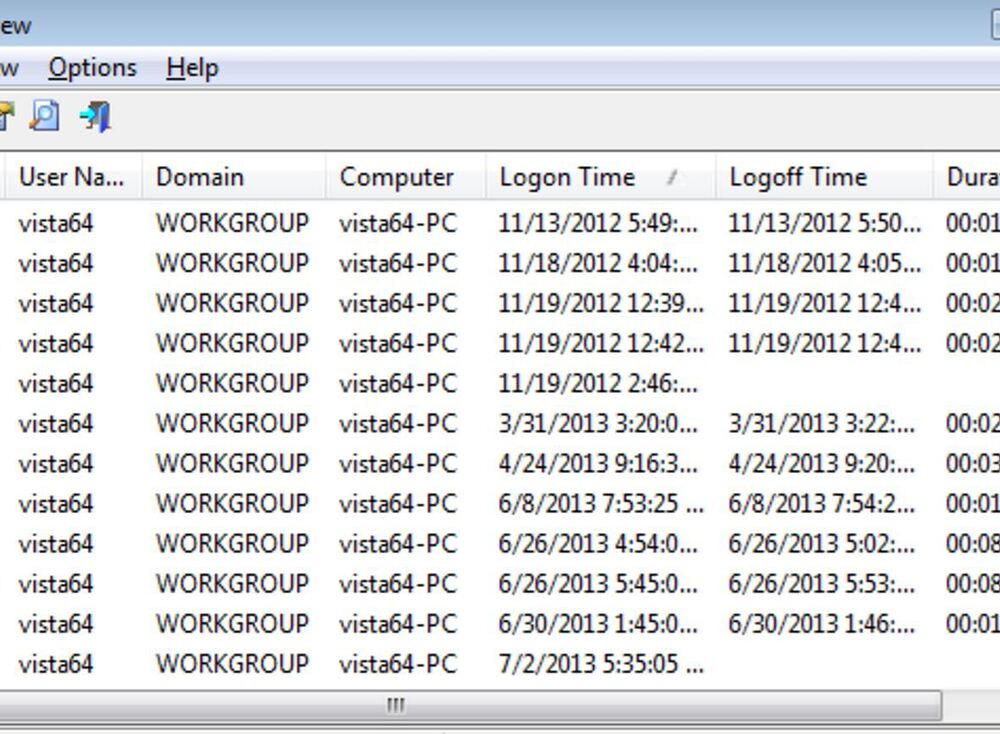Select the row with logon 11/19/2012 2:46

click(500, 384)
